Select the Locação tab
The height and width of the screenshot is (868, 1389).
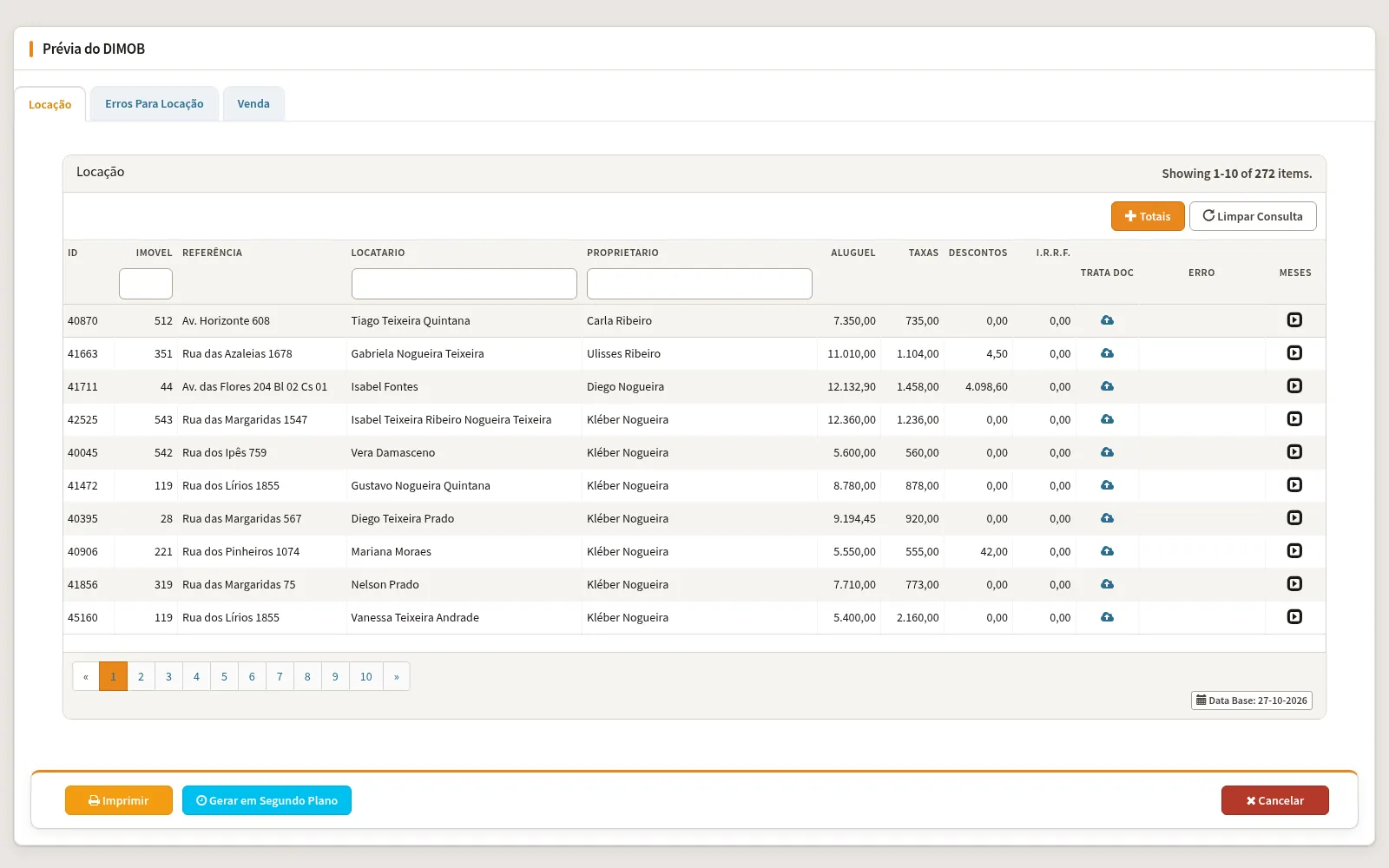pyautogui.click(x=50, y=104)
